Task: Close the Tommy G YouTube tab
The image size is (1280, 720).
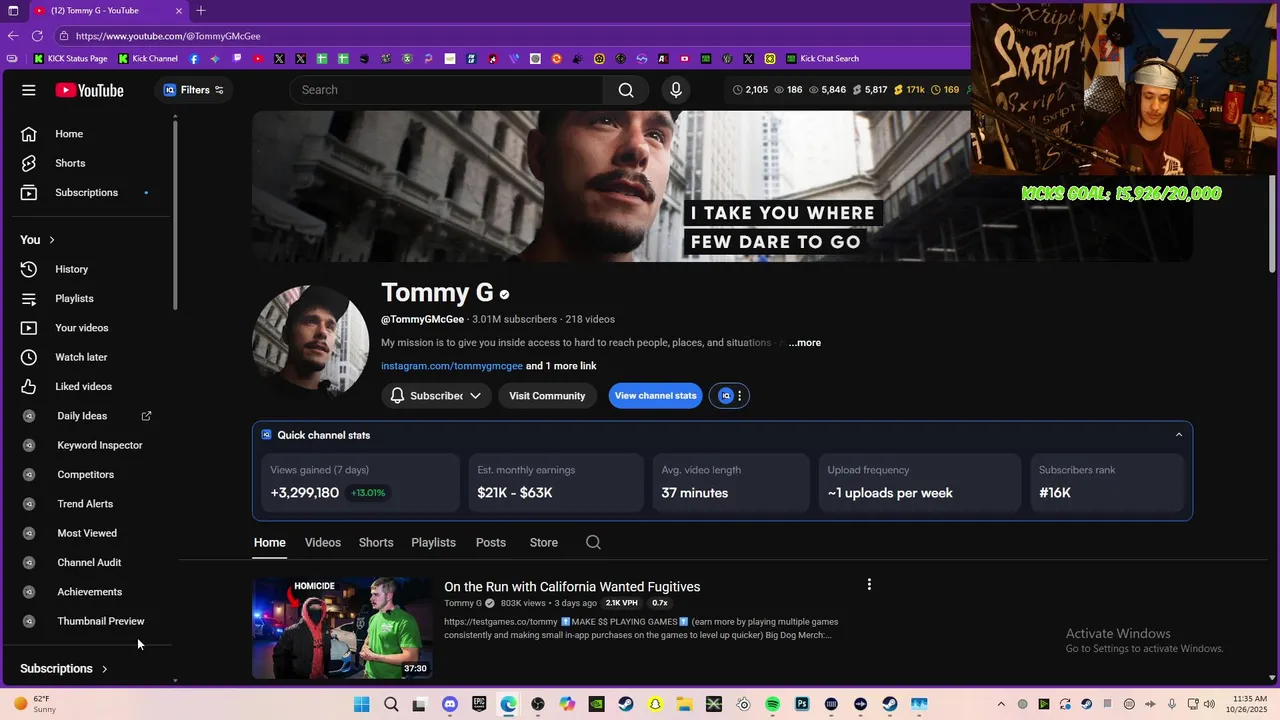Action: pos(179,11)
